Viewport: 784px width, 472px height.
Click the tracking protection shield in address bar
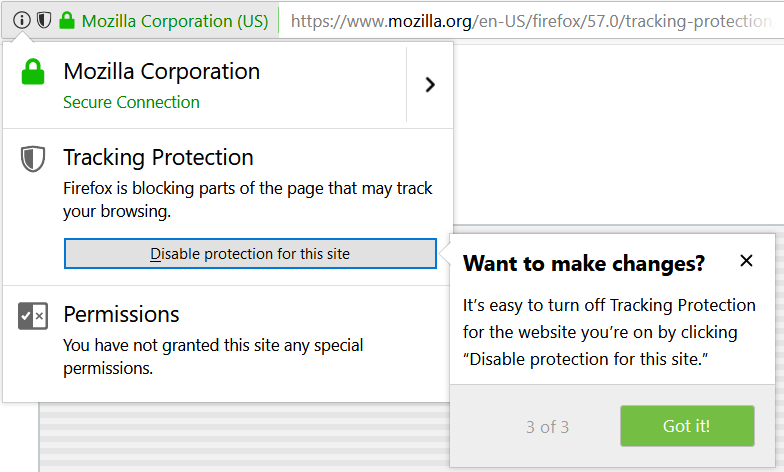[43, 20]
